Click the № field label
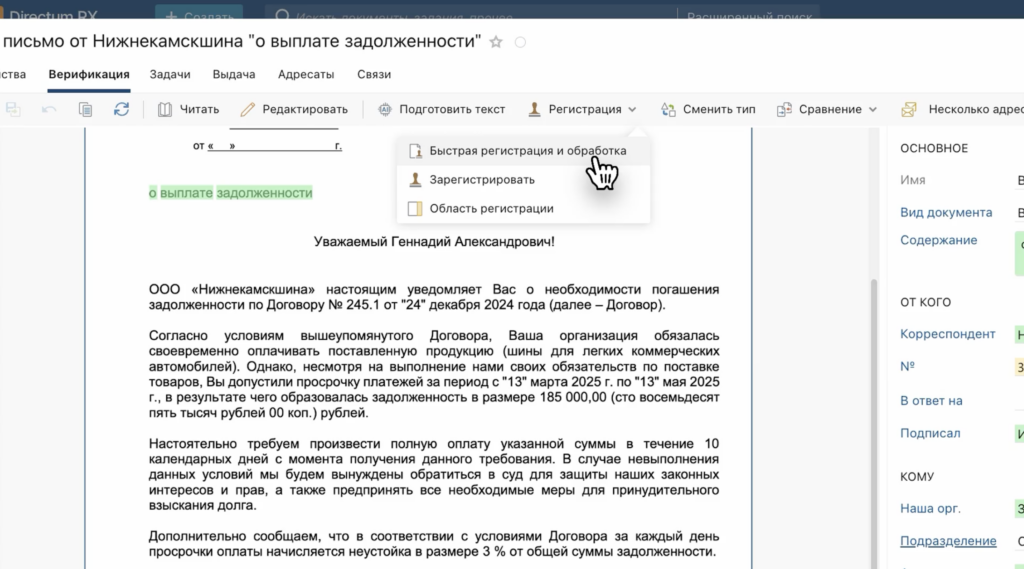 (x=907, y=366)
